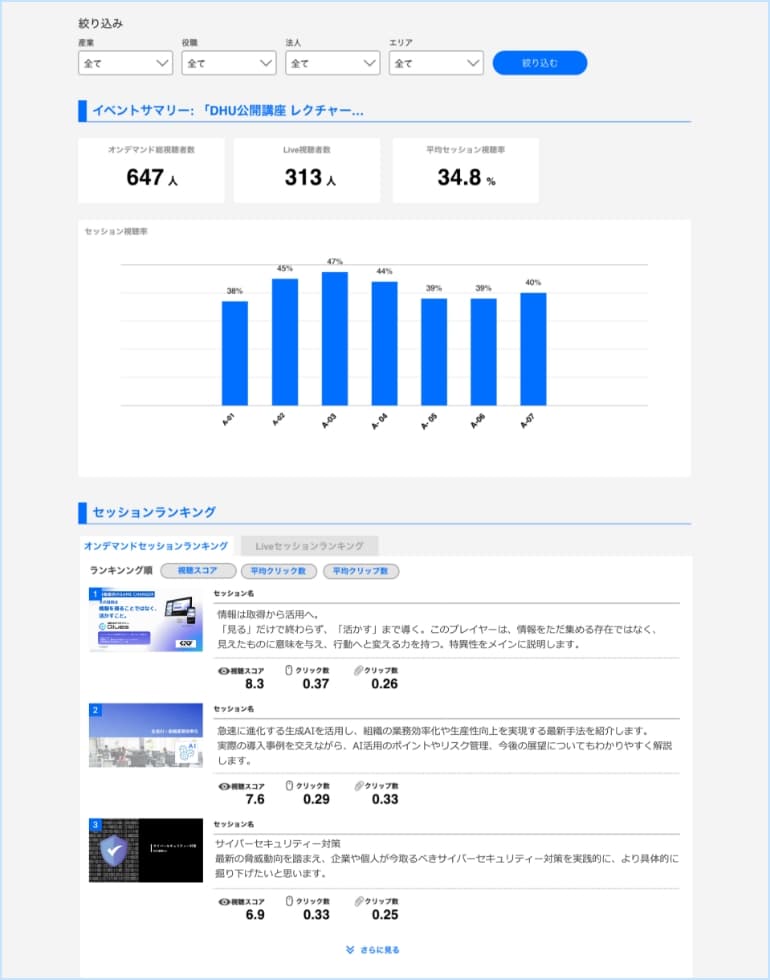
Task: Click eye icon beside score 7.6
Action: pyautogui.click(x=224, y=786)
